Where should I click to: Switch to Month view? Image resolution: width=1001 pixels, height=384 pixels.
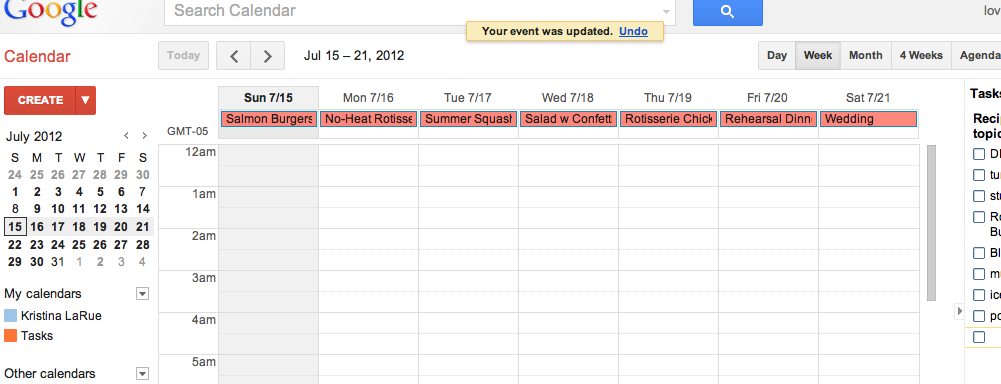click(x=866, y=55)
